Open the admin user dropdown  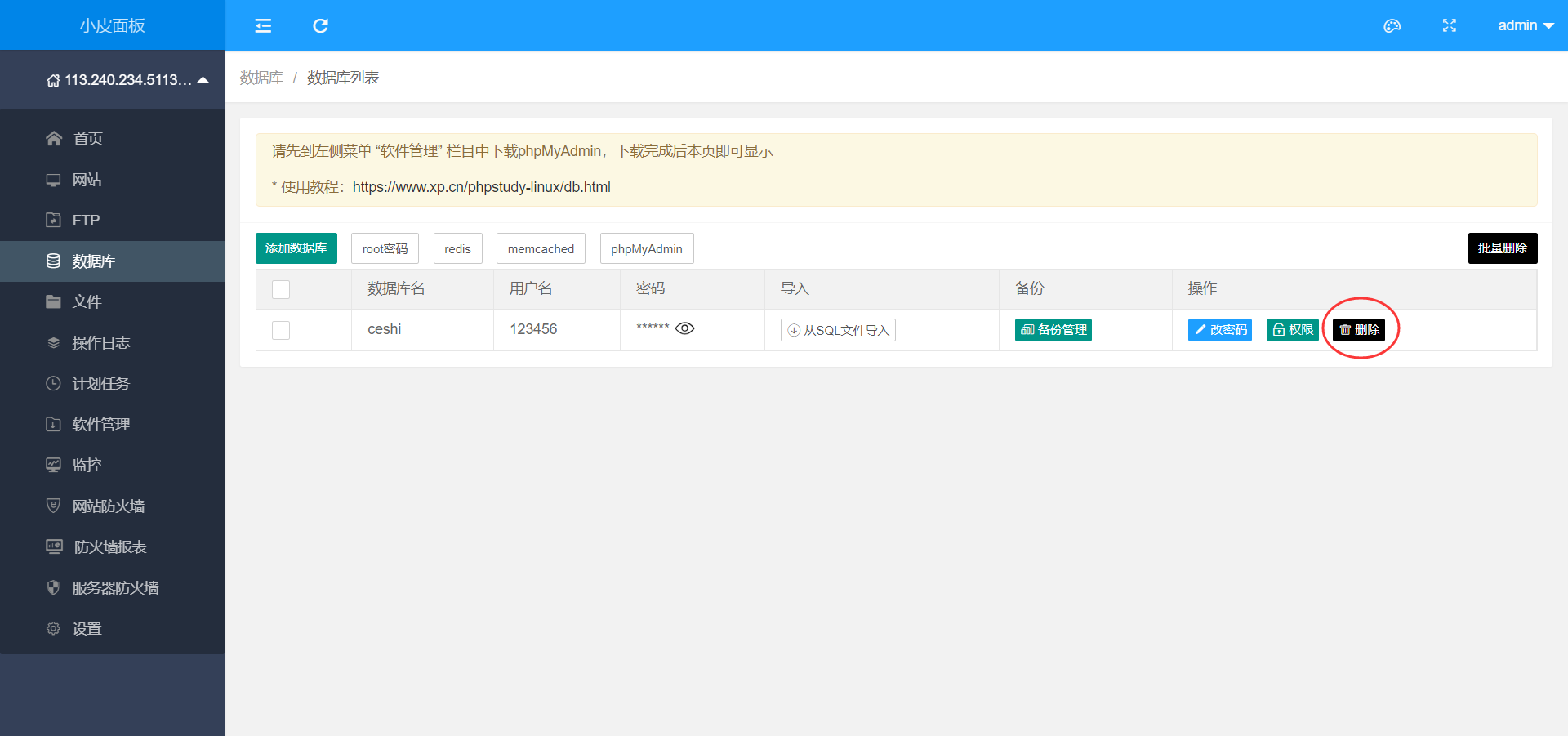tap(1526, 26)
